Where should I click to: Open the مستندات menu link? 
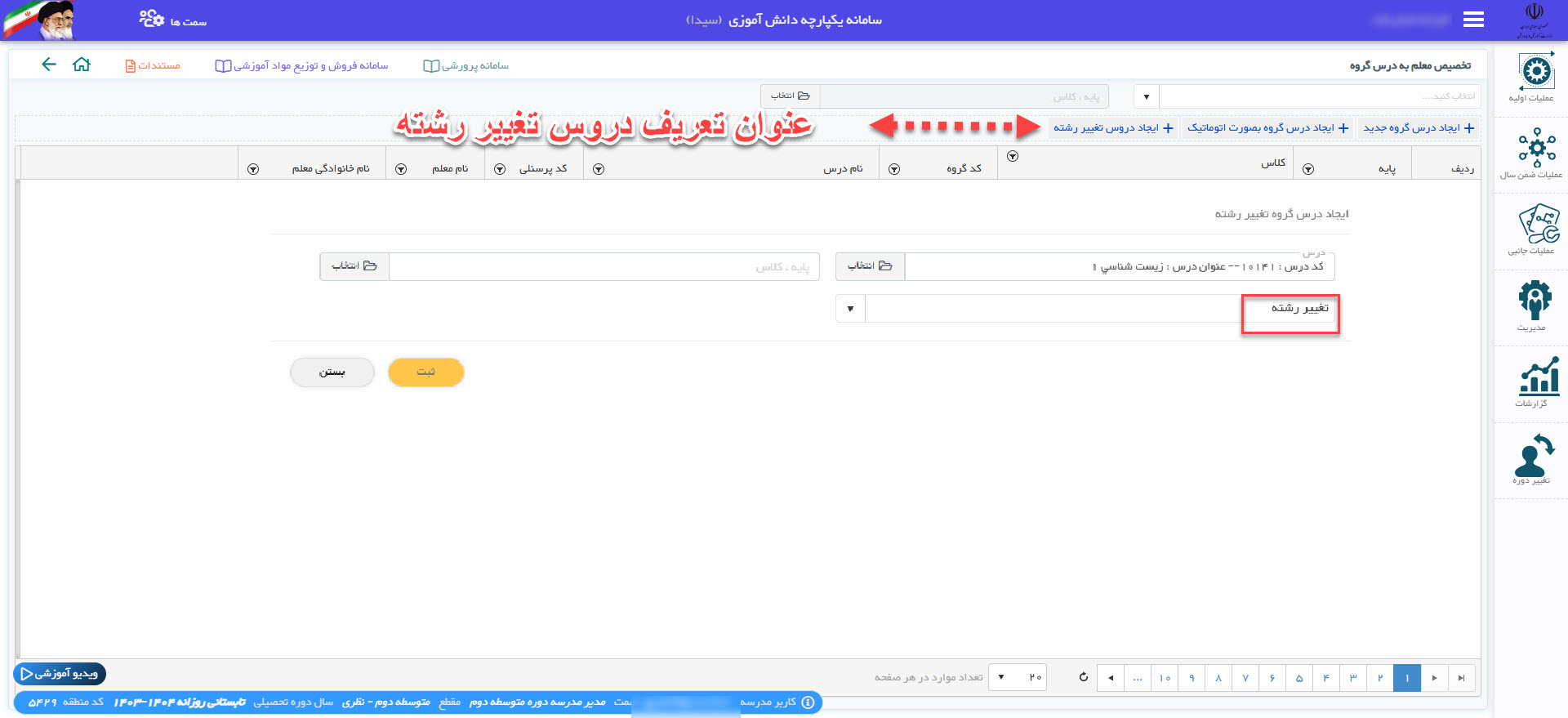pos(153,65)
